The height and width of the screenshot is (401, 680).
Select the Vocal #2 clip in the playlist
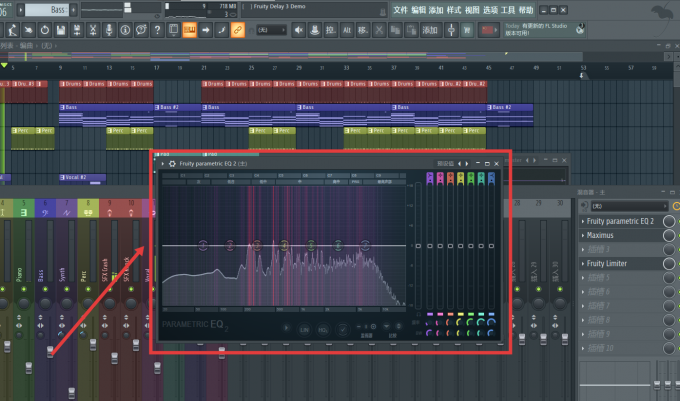[x=82, y=177]
